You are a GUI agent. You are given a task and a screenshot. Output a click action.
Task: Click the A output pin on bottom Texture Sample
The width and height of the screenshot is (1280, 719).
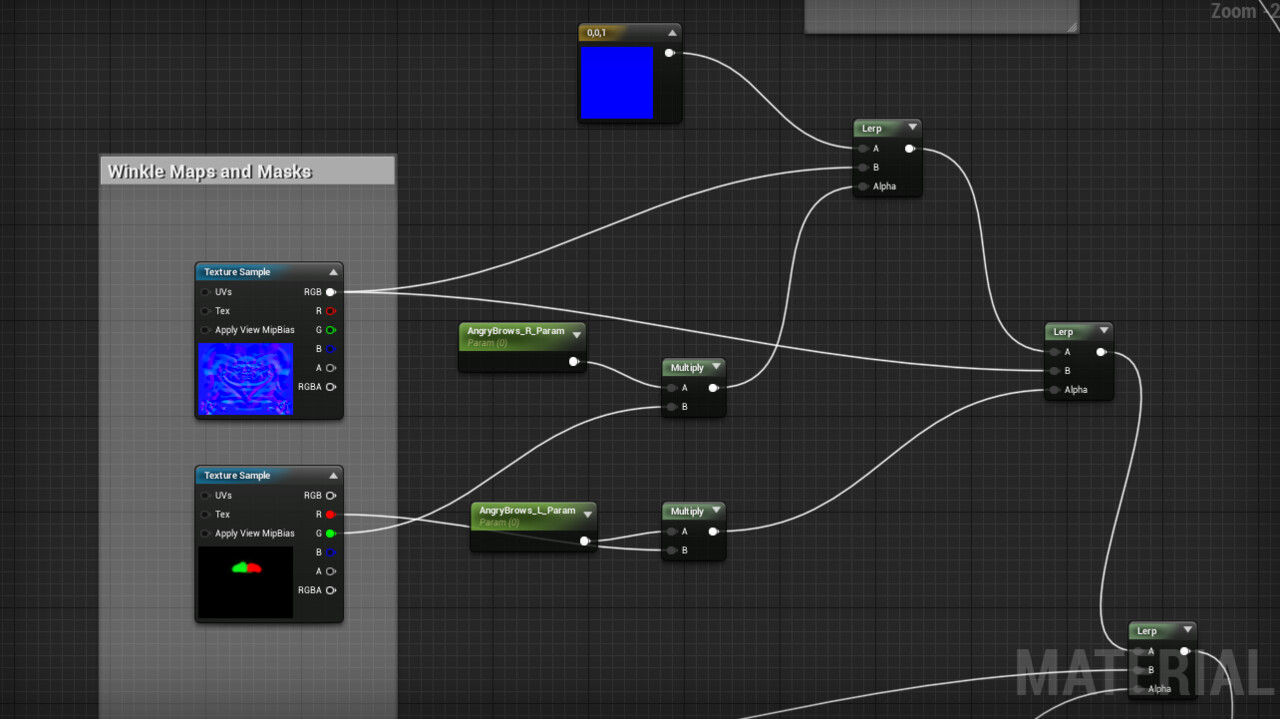point(331,571)
